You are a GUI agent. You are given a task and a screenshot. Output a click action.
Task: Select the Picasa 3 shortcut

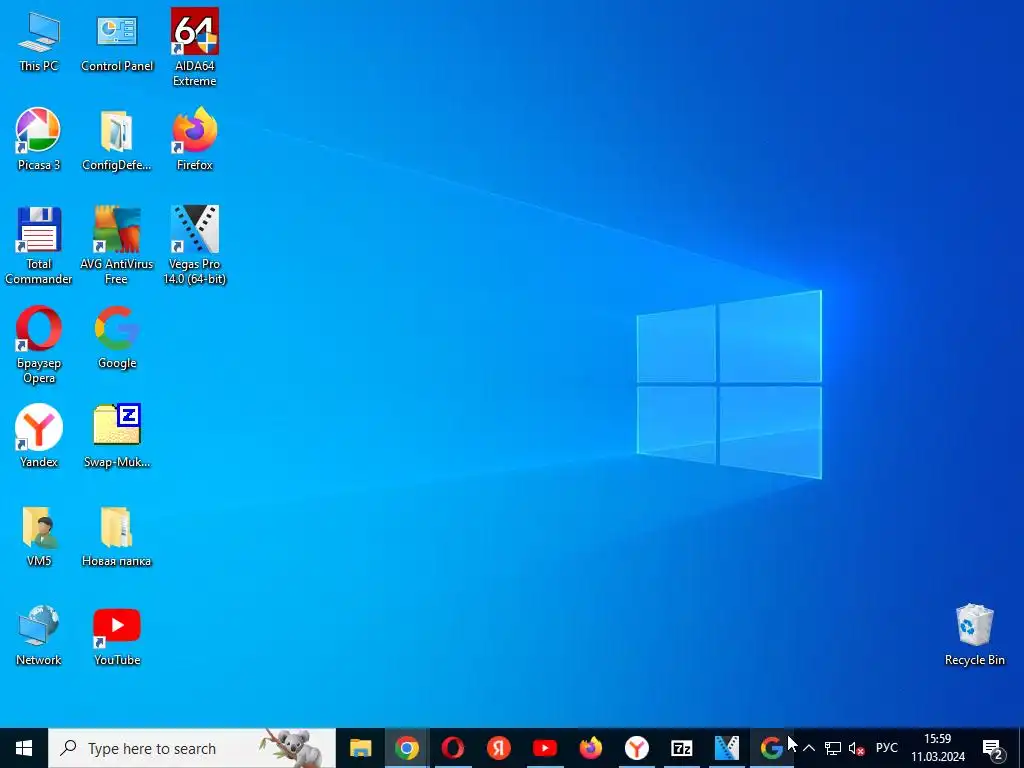[39, 139]
